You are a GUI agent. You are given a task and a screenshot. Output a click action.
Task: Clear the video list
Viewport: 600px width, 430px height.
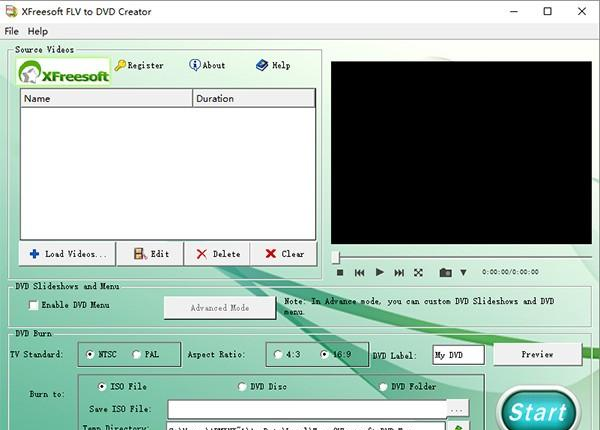coord(284,254)
